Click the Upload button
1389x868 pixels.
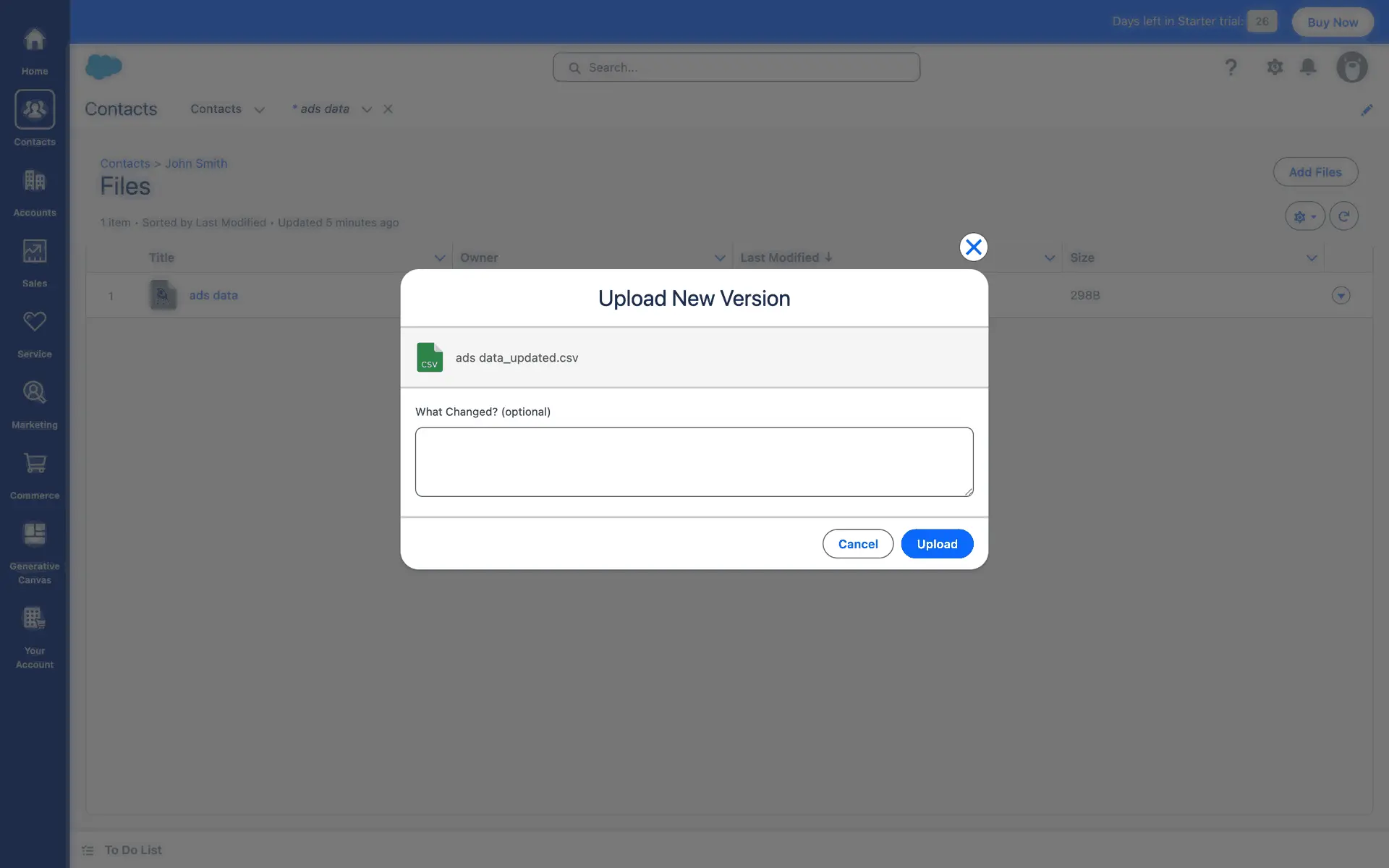937,544
